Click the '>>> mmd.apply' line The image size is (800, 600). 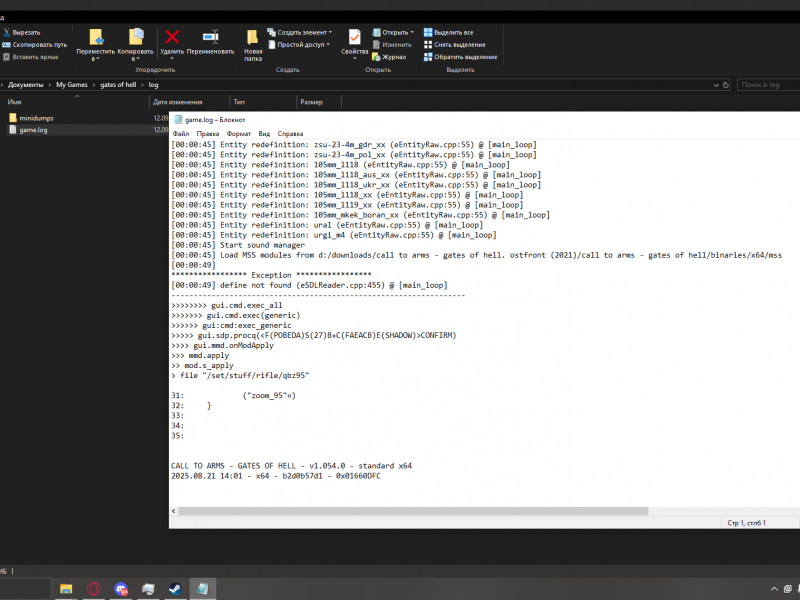(200, 356)
